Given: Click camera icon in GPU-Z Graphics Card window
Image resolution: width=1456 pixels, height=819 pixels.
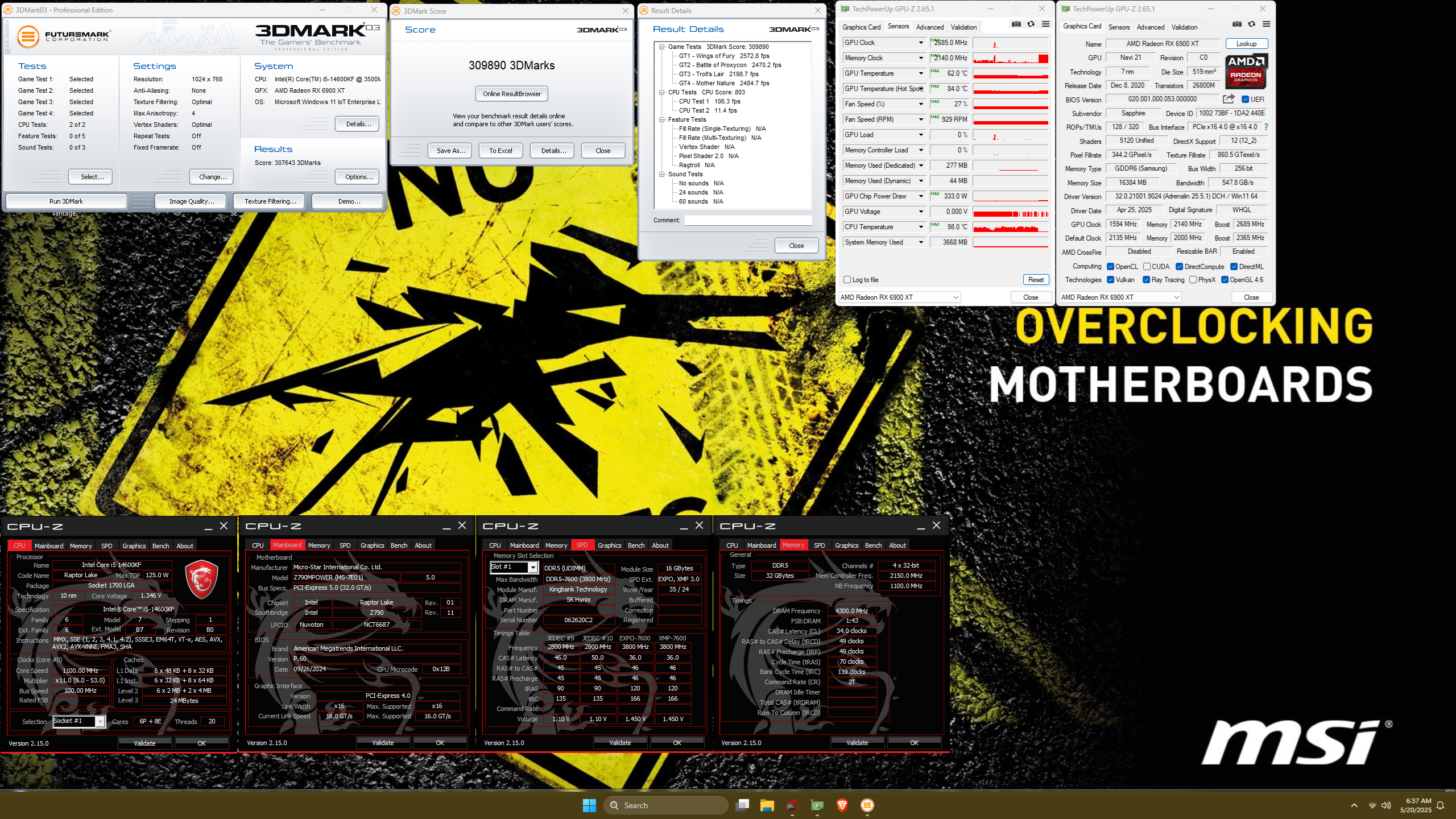Looking at the screenshot, I should [1237, 24].
